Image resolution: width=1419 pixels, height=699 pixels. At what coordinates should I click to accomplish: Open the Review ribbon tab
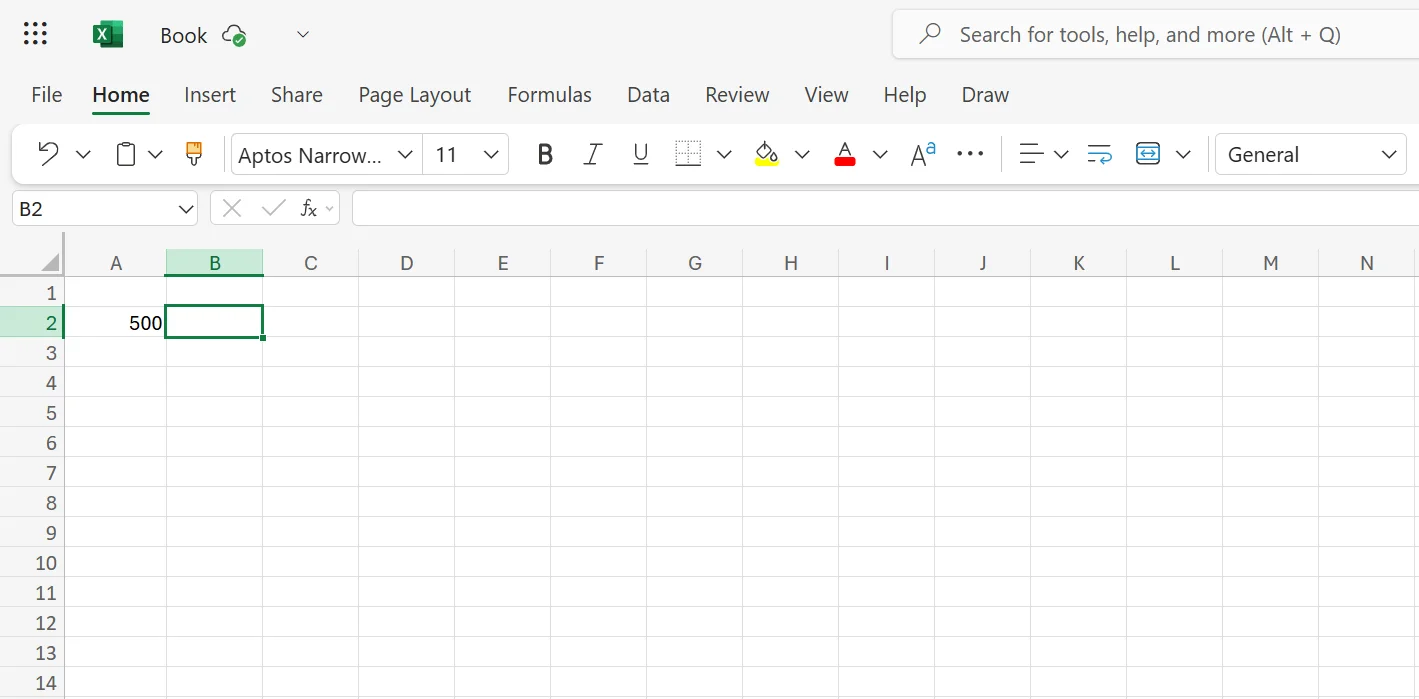pyautogui.click(x=737, y=94)
